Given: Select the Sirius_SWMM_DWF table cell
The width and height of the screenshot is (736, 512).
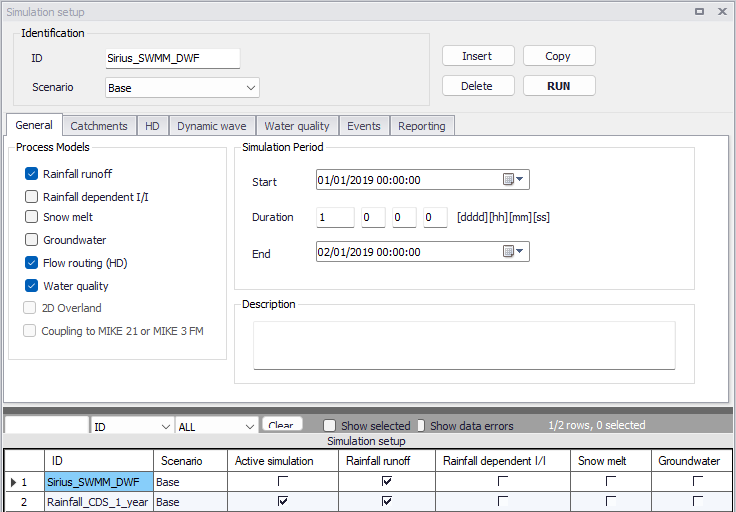Looking at the screenshot, I should click(99, 481).
